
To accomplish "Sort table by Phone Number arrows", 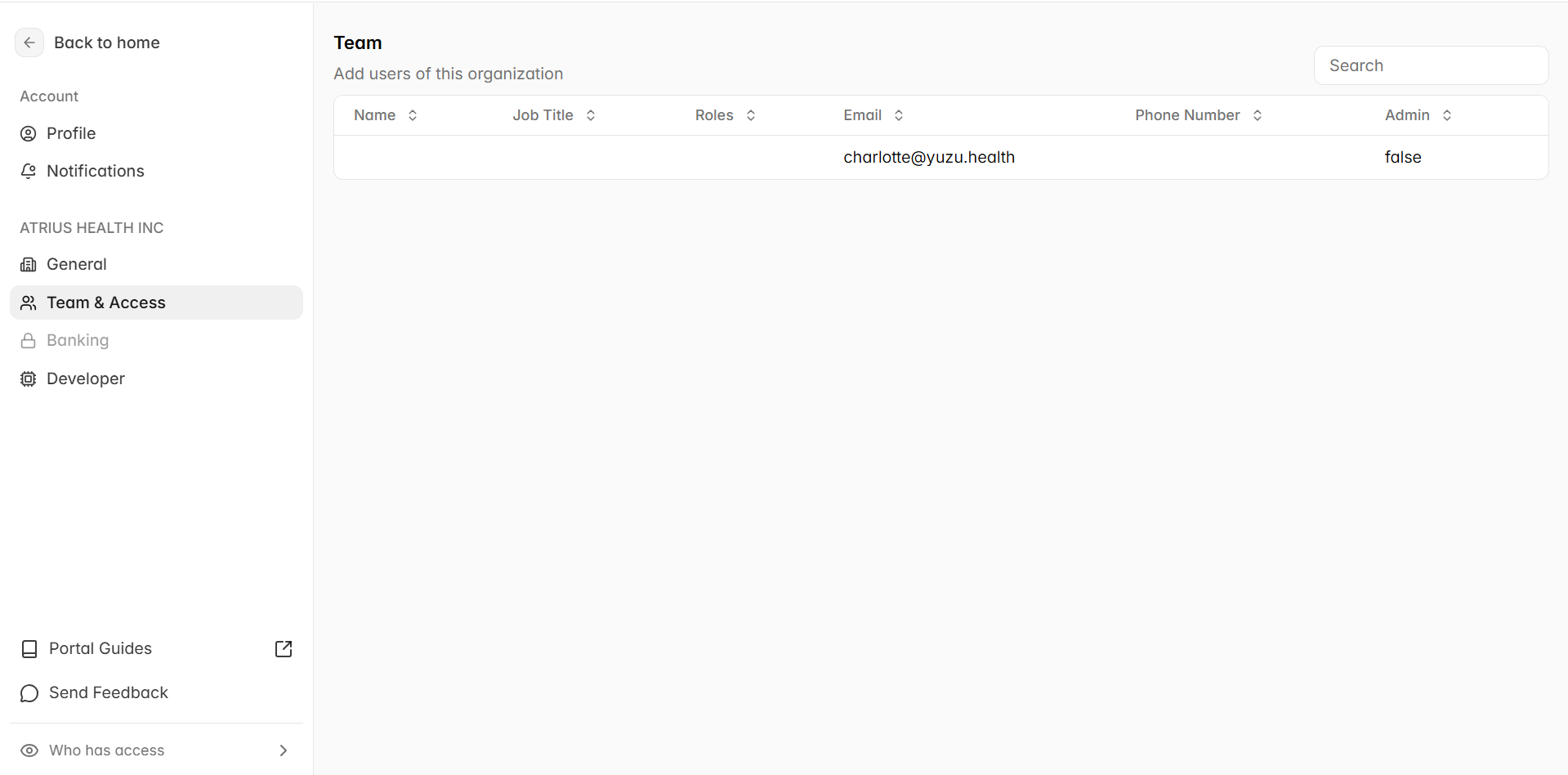I will coord(1258,115).
